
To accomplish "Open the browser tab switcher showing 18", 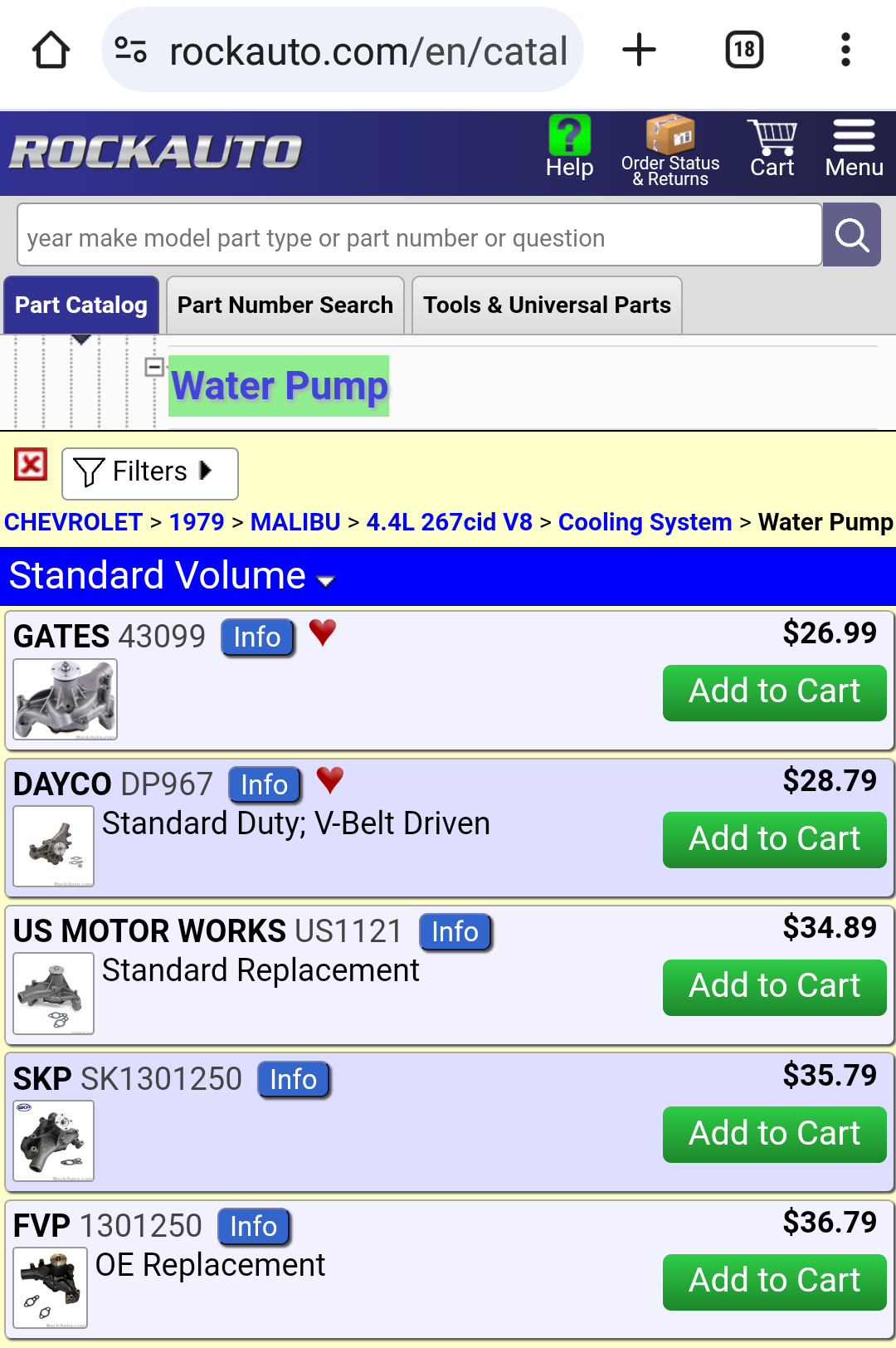I will [x=744, y=50].
